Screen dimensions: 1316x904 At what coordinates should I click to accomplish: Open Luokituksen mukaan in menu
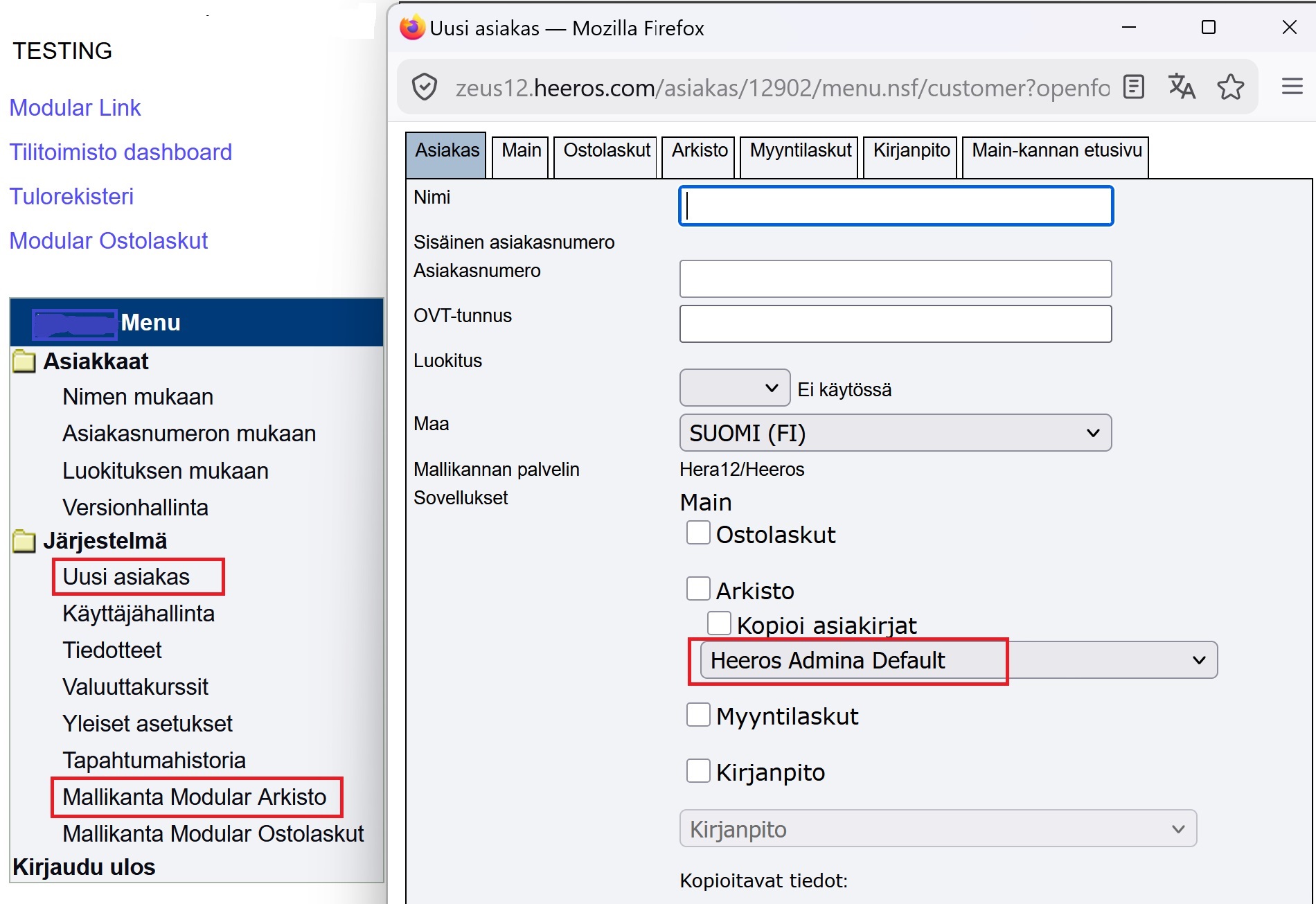pos(166,471)
